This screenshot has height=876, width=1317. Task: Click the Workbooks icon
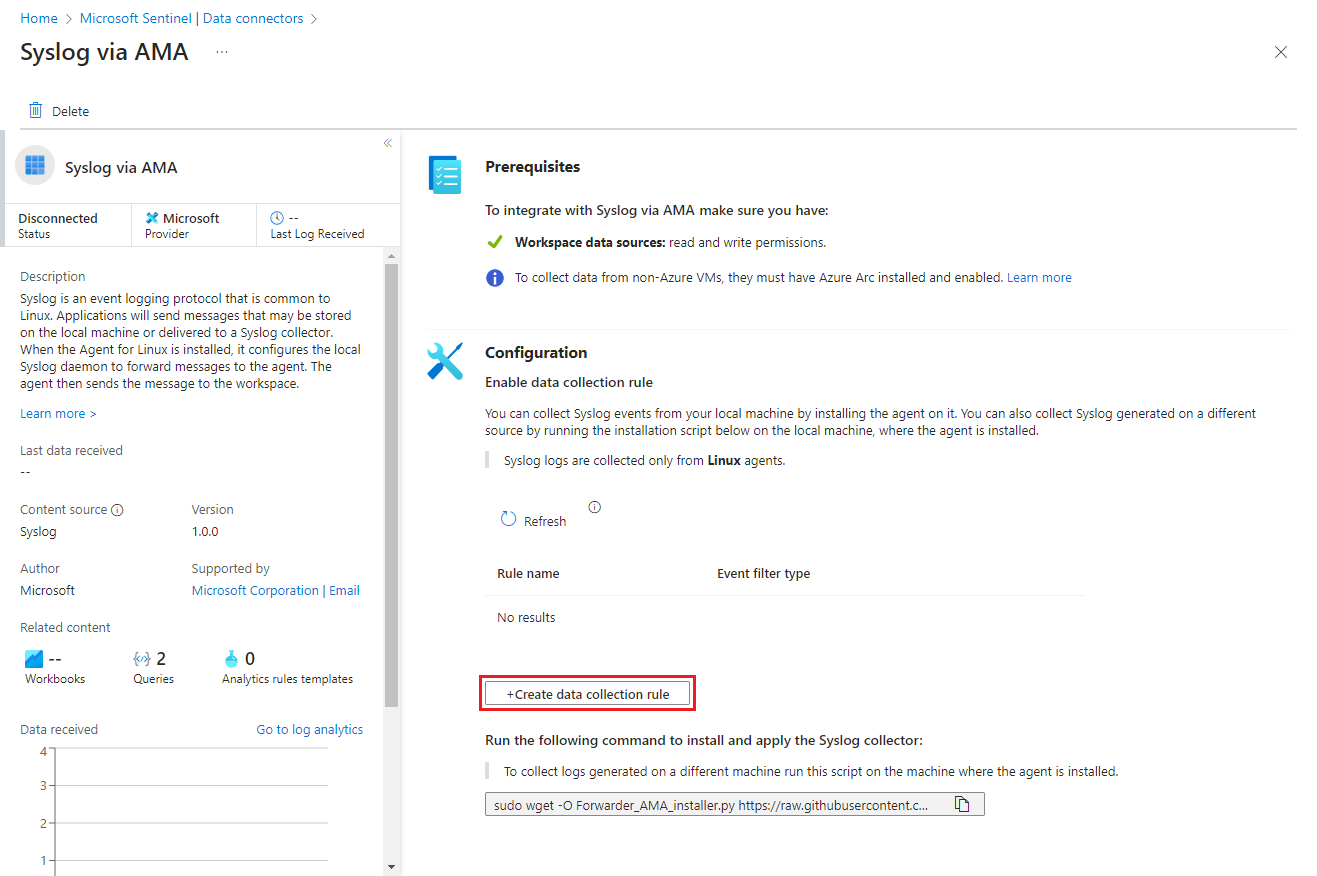point(34,659)
